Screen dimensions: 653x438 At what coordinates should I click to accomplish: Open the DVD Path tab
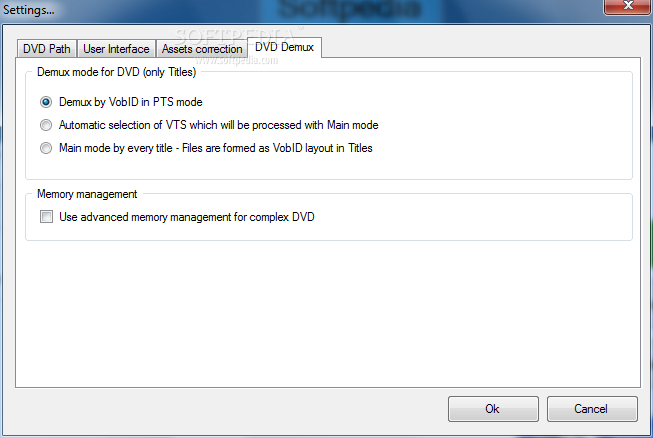[47, 49]
